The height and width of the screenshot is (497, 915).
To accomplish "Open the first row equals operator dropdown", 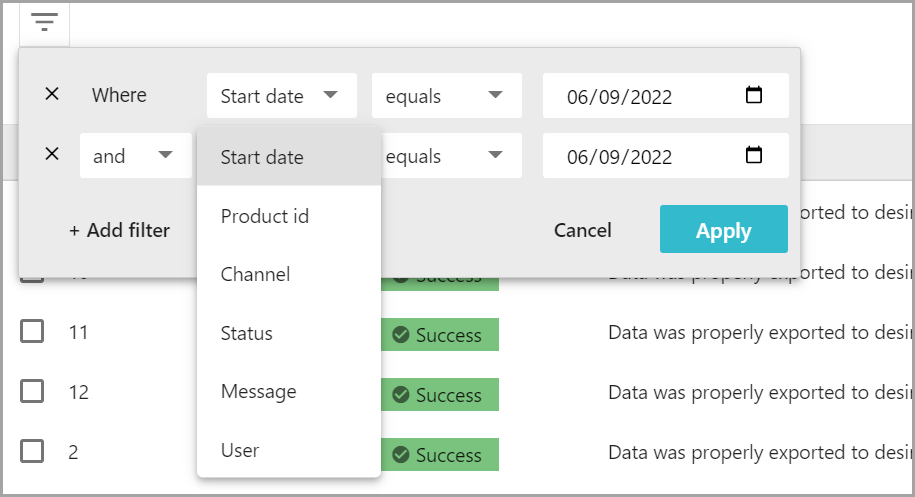I will click(x=446, y=96).
